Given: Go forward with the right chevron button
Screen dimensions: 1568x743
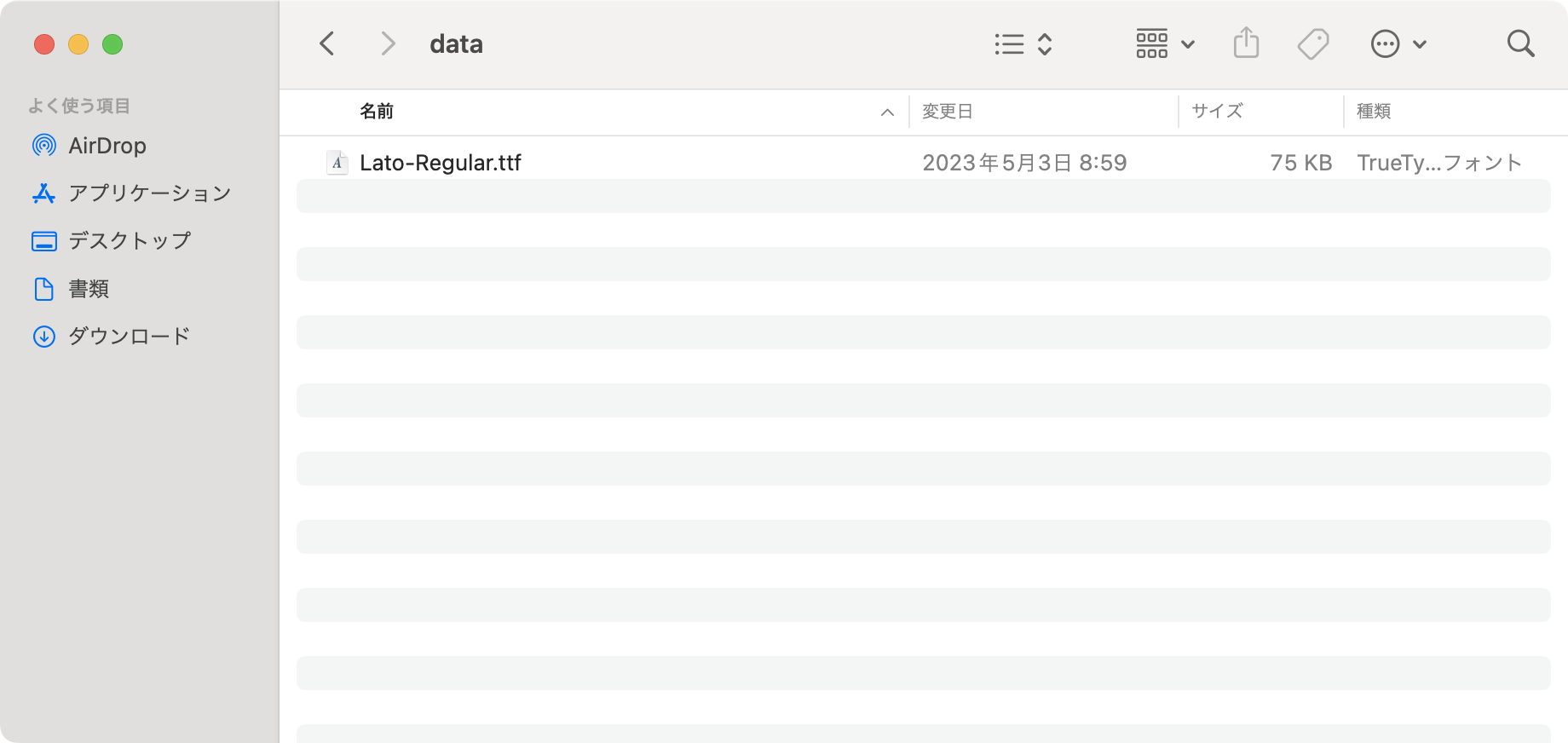Looking at the screenshot, I should pyautogui.click(x=388, y=43).
